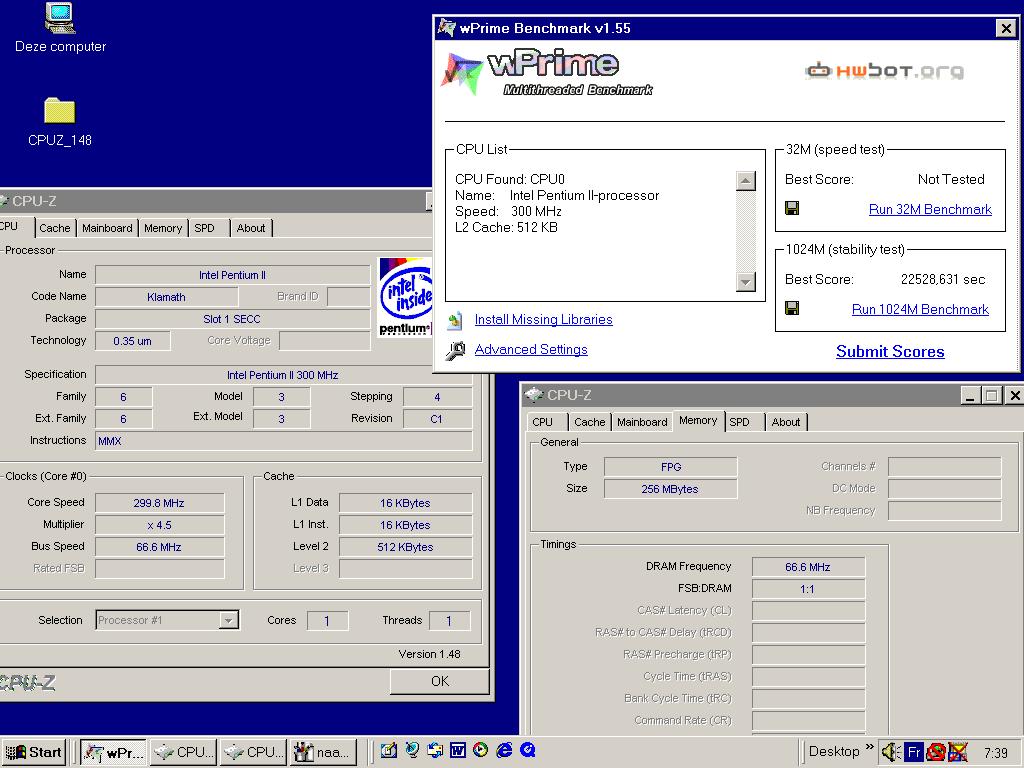1024x768 pixels.
Task: Select CPU tab in right CPU-Z window
Action: pyautogui.click(x=546, y=422)
